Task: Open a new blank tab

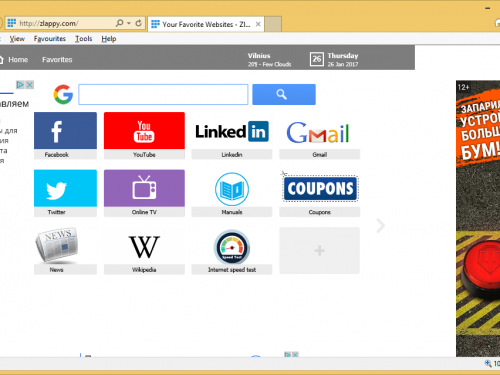Action: click(273, 24)
